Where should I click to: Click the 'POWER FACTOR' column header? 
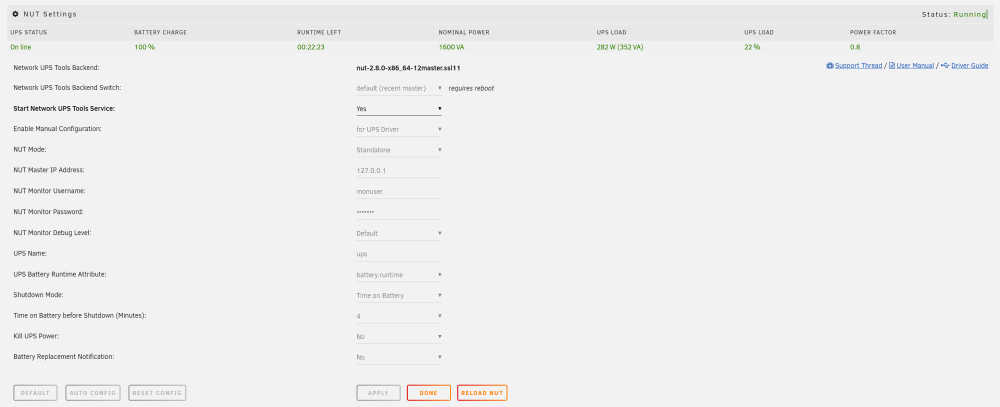(x=873, y=32)
